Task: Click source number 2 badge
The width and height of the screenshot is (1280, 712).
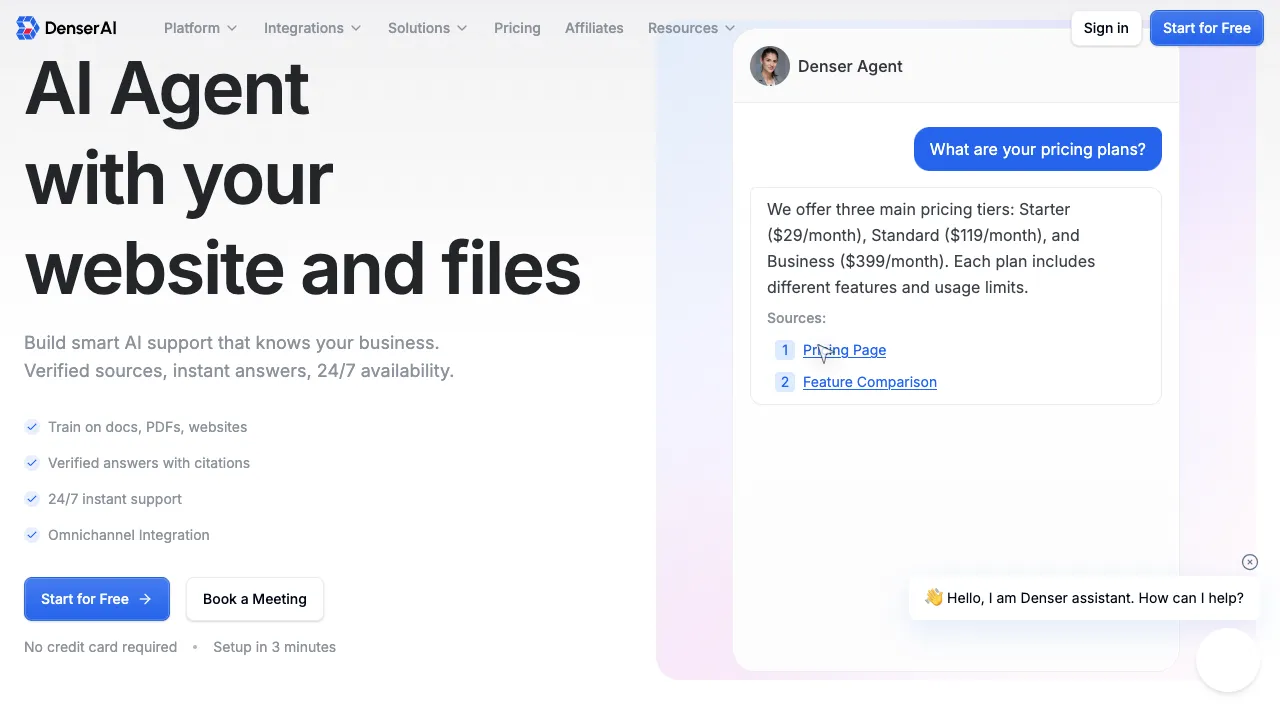Action: [x=785, y=382]
